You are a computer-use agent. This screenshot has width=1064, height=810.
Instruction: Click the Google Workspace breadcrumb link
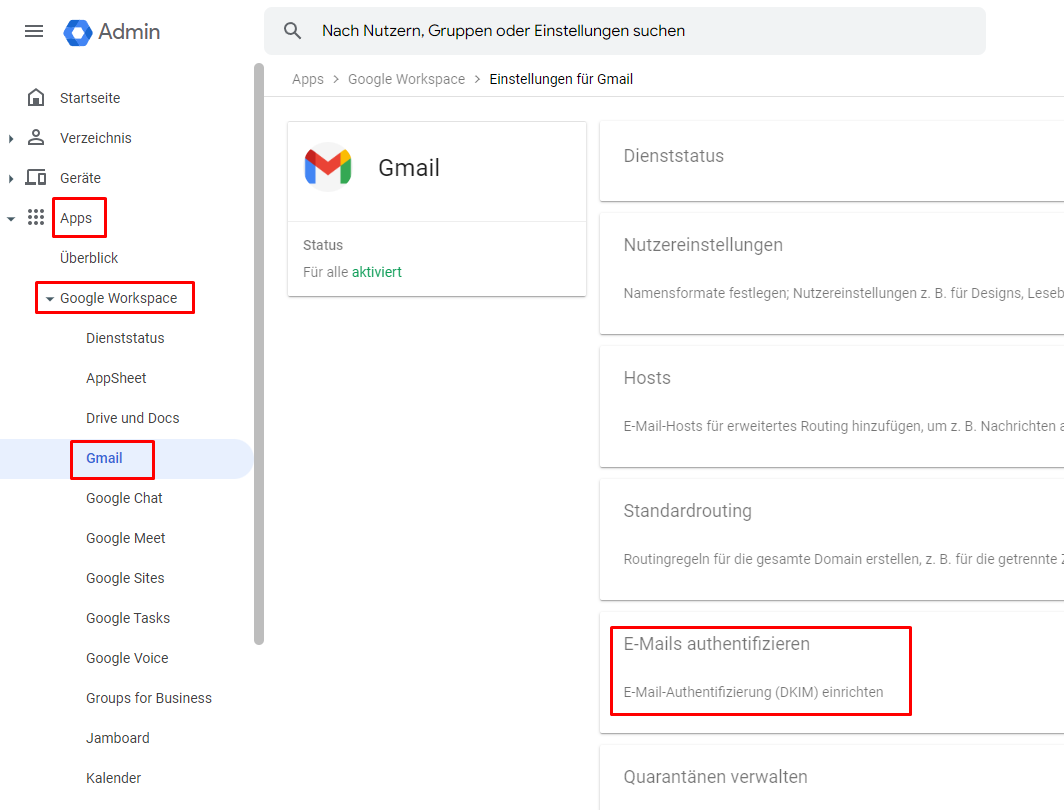coord(406,79)
